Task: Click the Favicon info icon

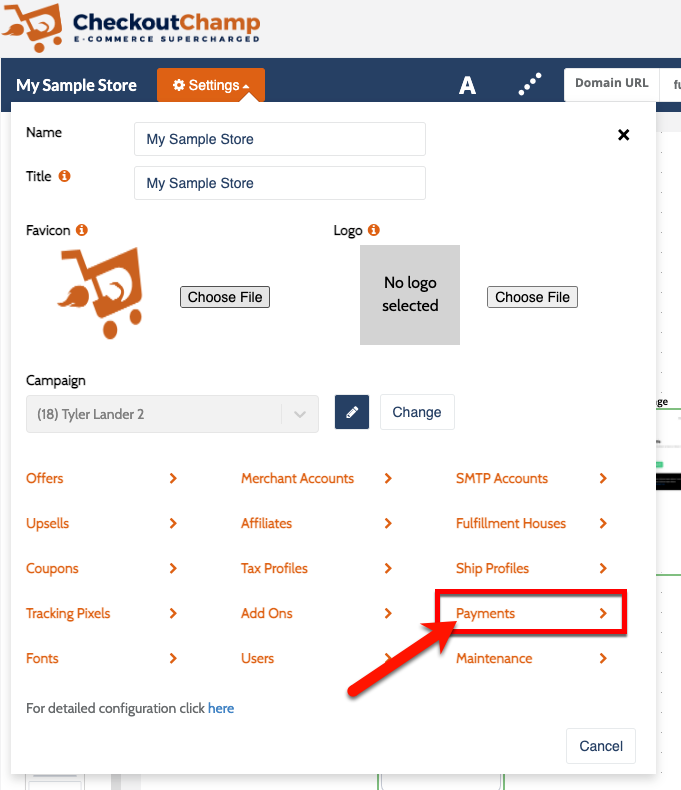Action: point(82,230)
